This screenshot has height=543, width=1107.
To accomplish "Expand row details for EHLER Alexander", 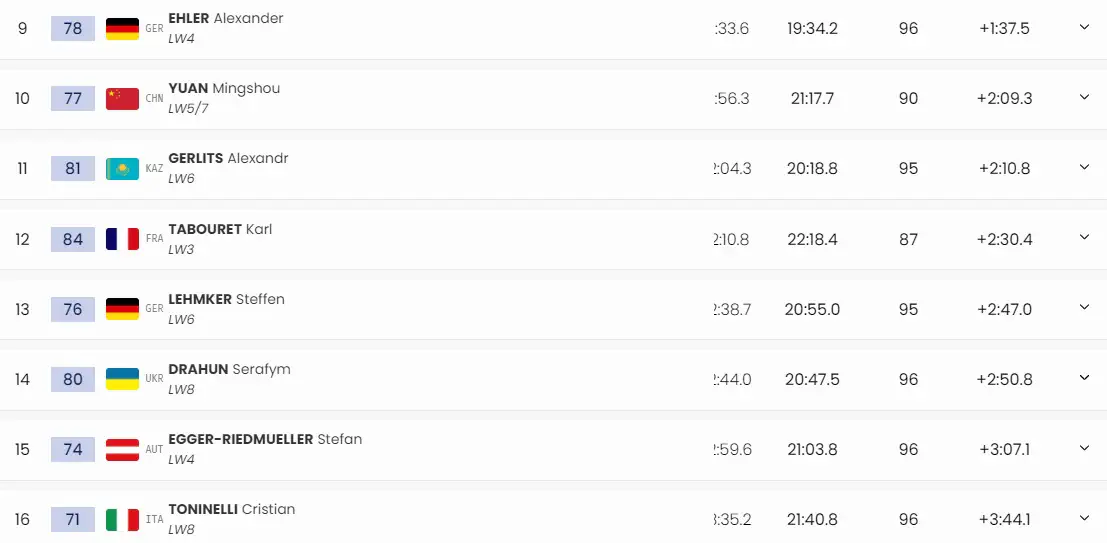I will pyautogui.click(x=1084, y=27).
